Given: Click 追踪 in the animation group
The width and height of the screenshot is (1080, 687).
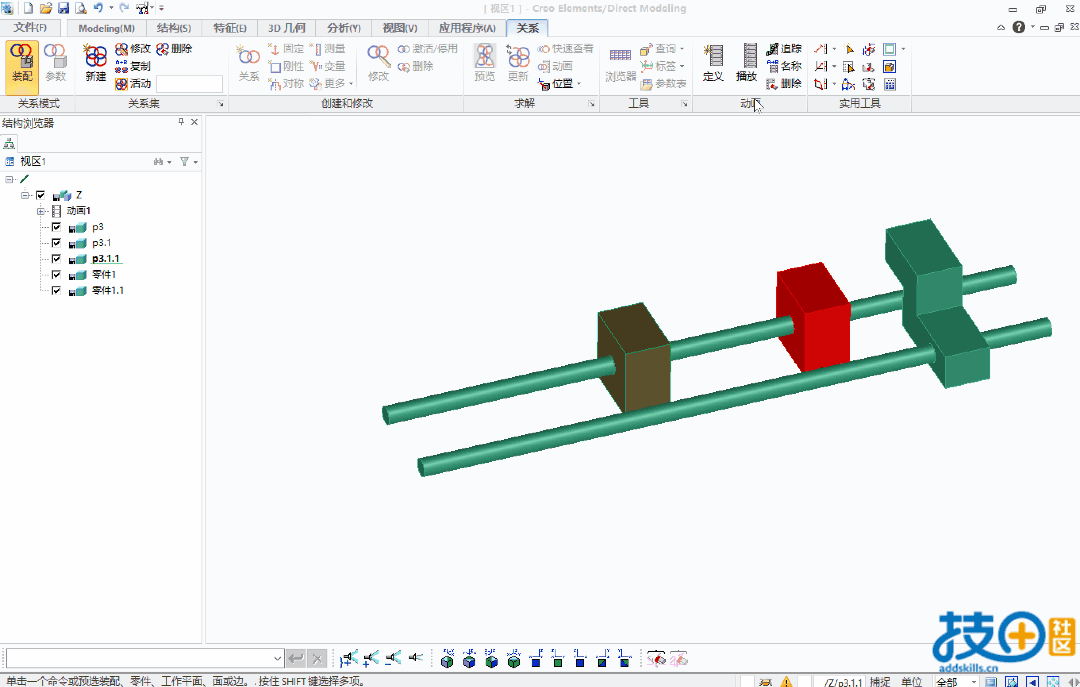Looking at the screenshot, I should pos(784,48).
